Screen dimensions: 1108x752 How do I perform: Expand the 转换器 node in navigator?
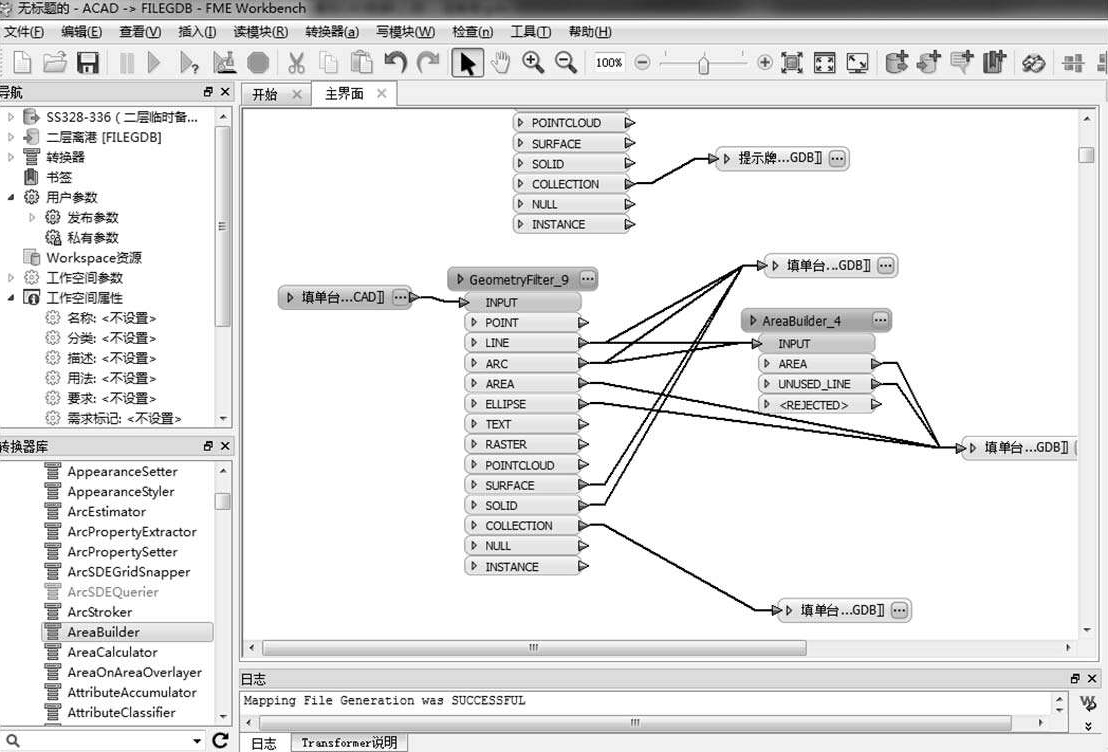coord(11,157)
